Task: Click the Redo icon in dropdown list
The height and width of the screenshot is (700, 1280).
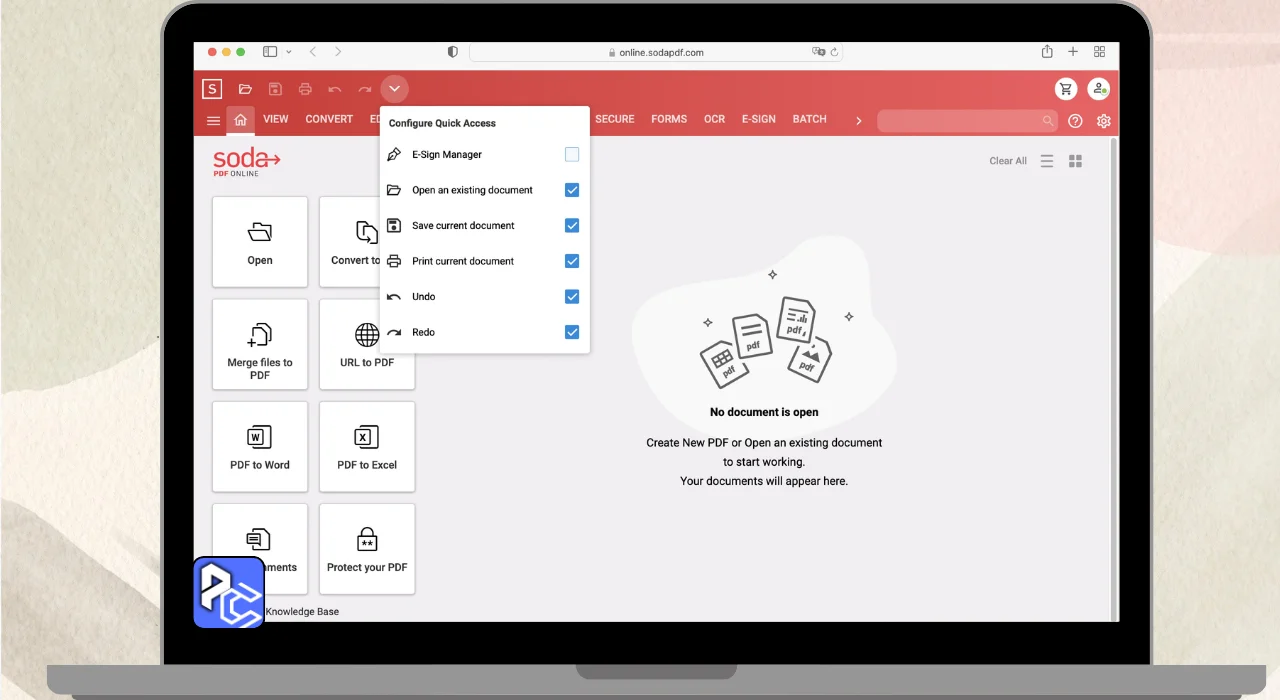Action: tap(394, 332)
